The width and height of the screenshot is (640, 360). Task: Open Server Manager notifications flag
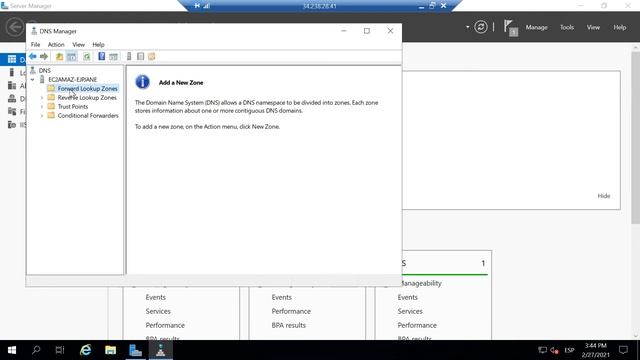pyautogui.click(x=510, y=28)
